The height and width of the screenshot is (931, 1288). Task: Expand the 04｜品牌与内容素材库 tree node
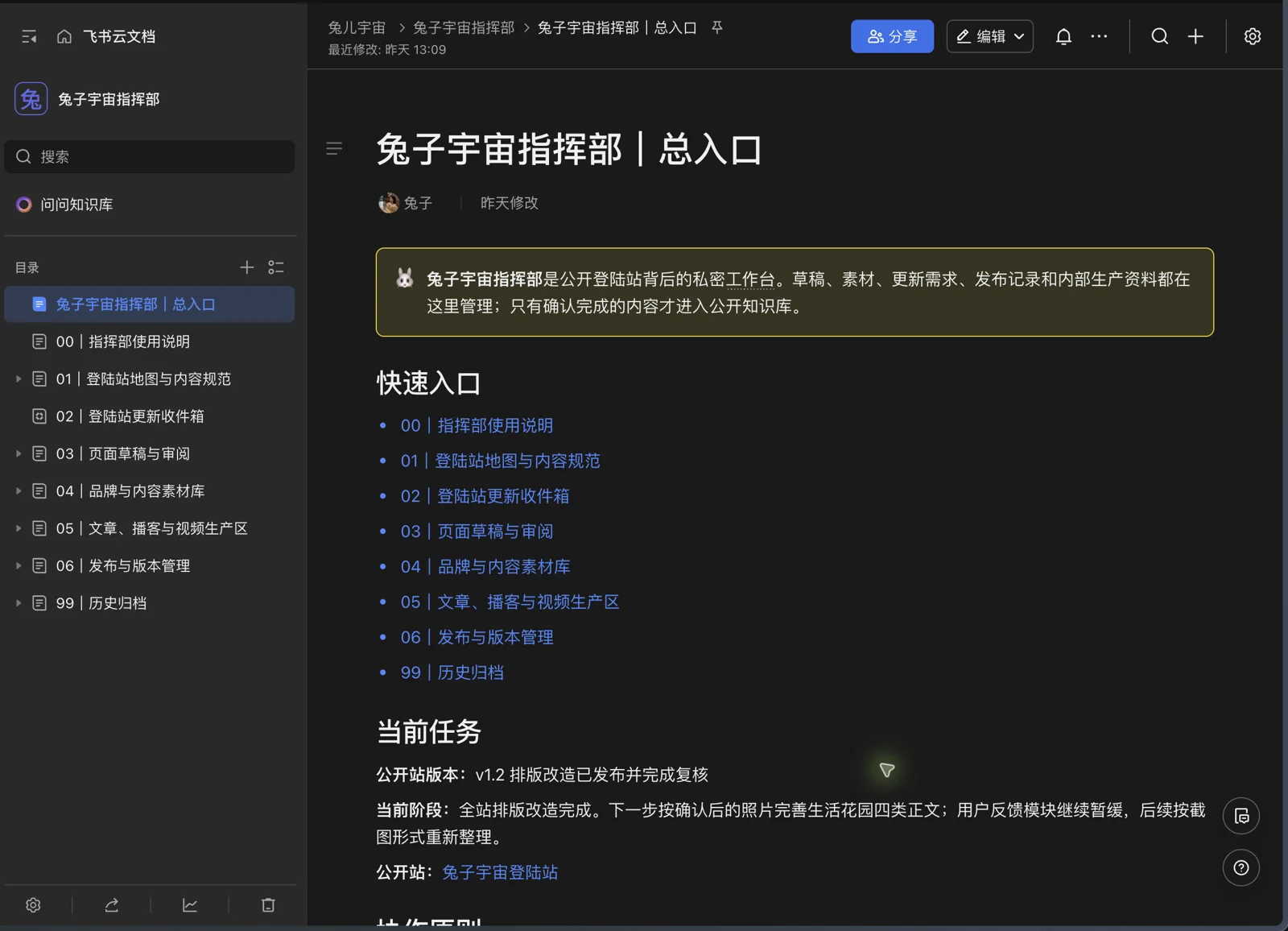tap(19, 490)
